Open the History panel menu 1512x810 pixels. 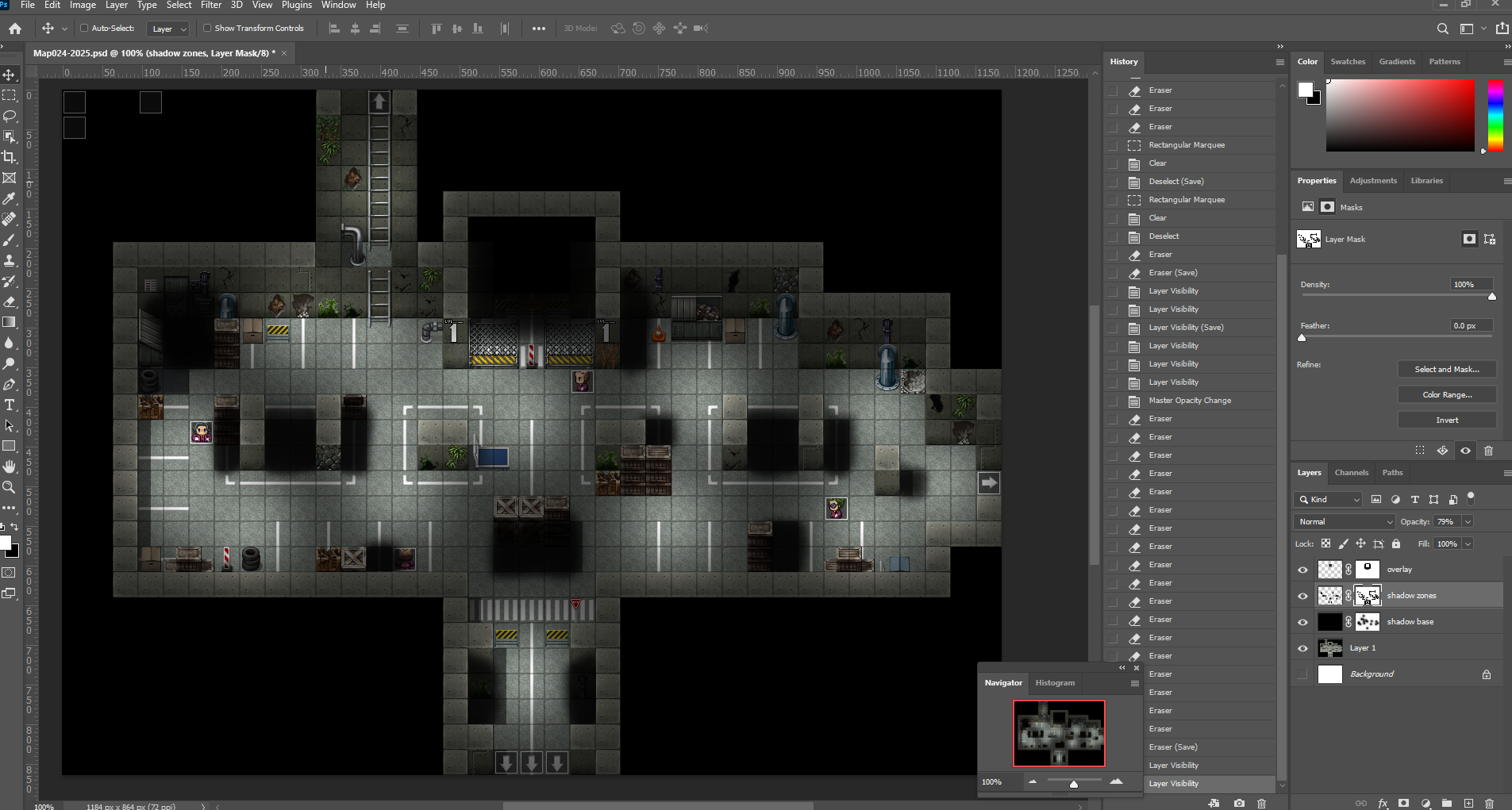tap(1279, 62)
